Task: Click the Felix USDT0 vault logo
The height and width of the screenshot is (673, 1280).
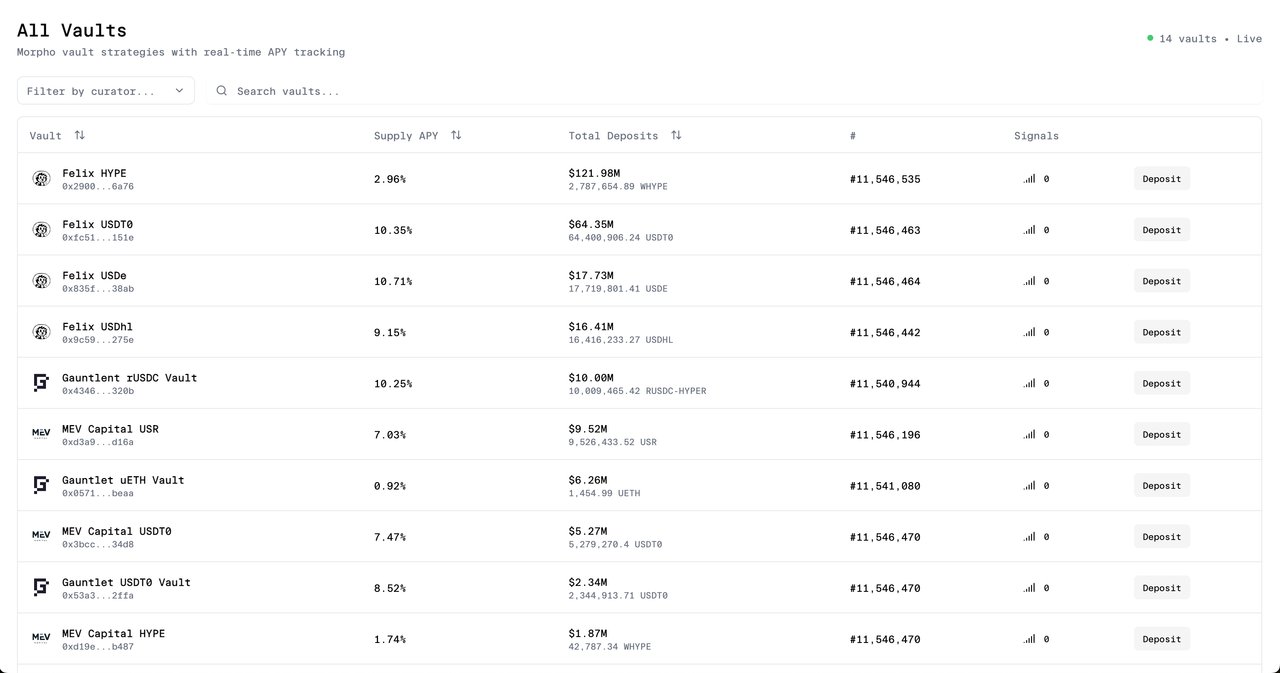Action: pos(41,230)
